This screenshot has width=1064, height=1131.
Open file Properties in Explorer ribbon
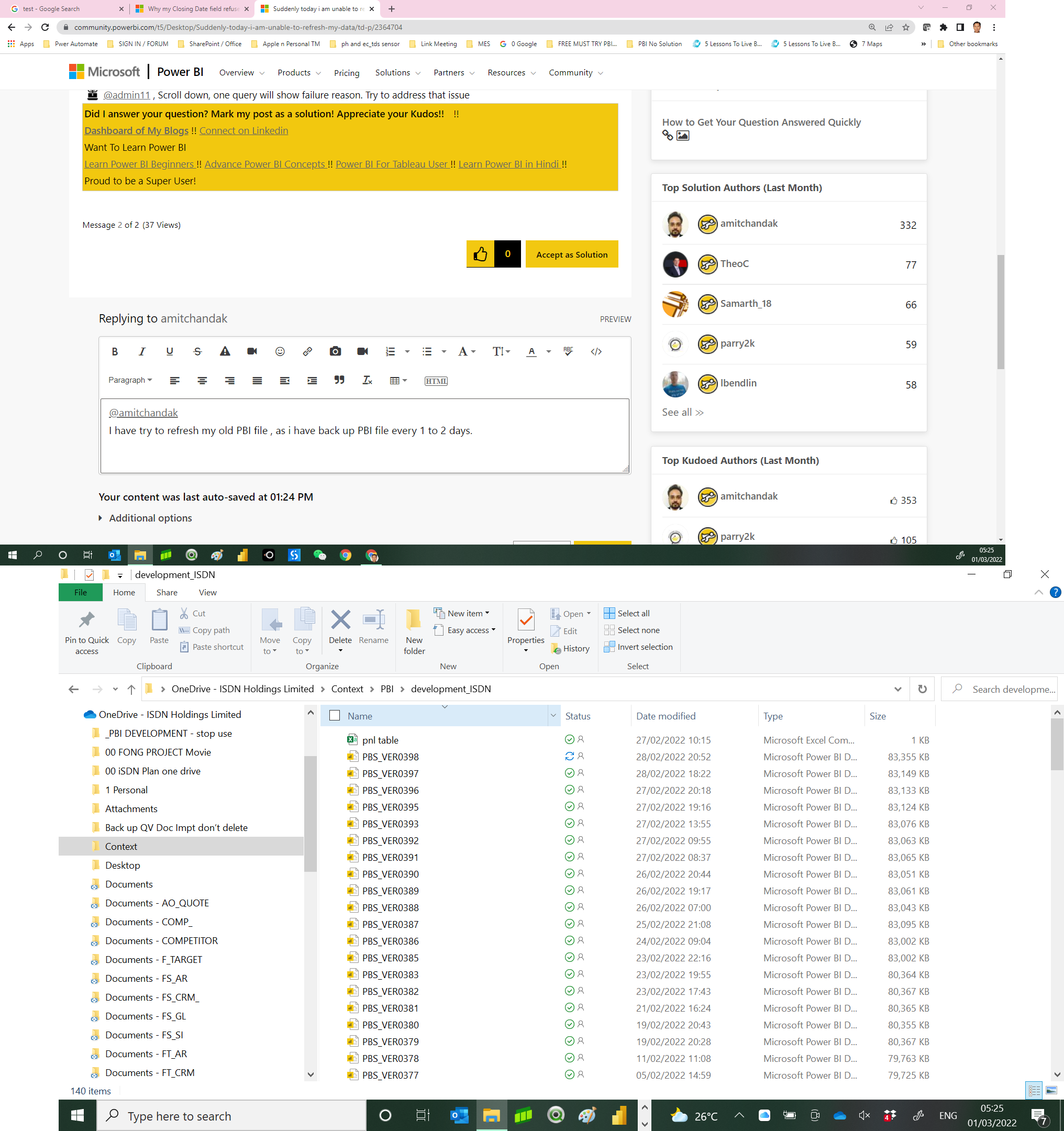[526, 631]
